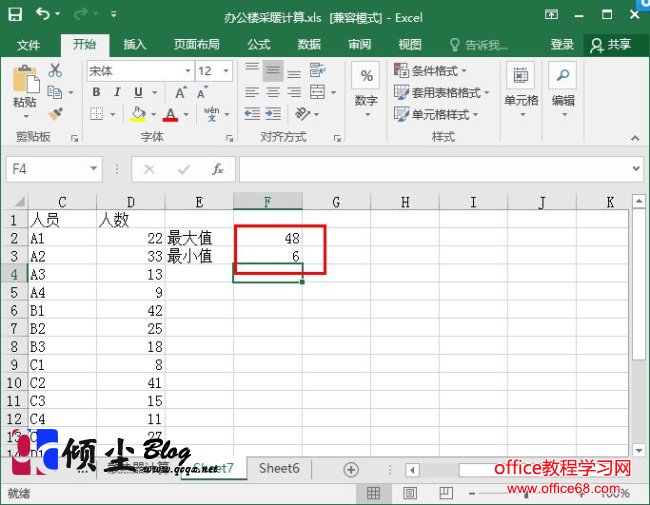The image size is (650, 505).
Task: Open the alignment dialog launcher in 对齐方式 group
Action: 337,138
